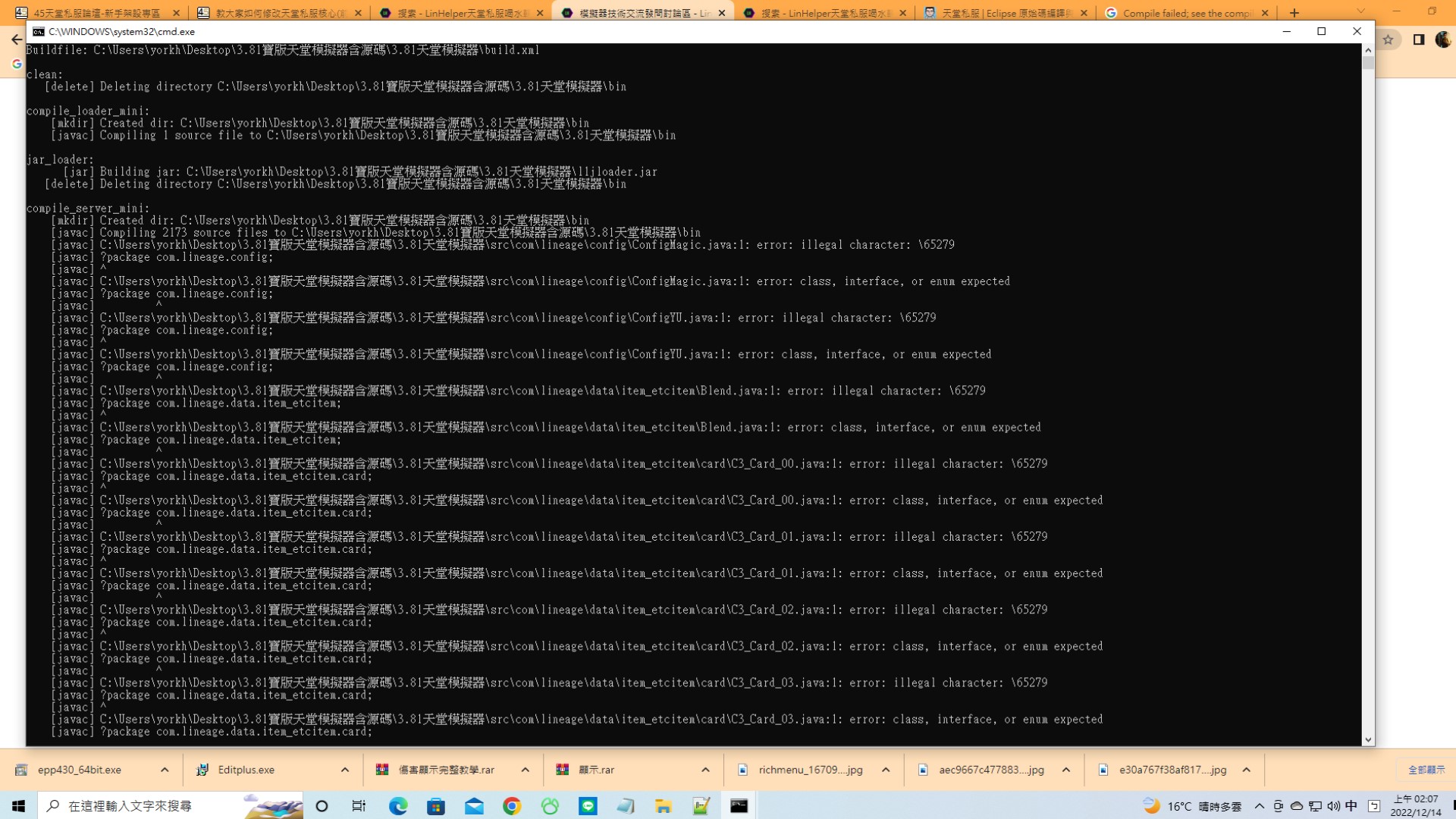Expand options for aec9667c477883 jpg download
The height and width of the screenshot is (819, 1456).
click(1066, 770)
